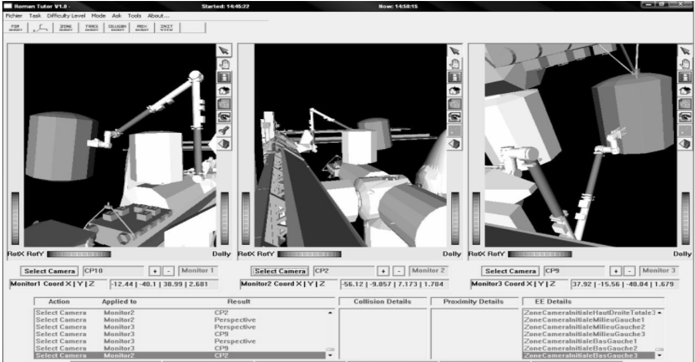Open the Difficulty Level menu
695x362 pixels.
[x=66, y=16]
